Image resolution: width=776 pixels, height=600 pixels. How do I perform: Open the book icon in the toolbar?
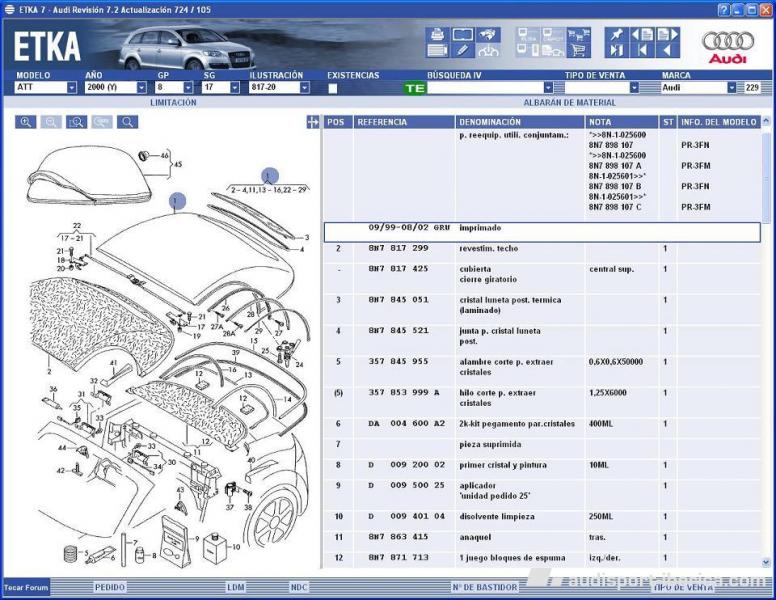[463, 35]
